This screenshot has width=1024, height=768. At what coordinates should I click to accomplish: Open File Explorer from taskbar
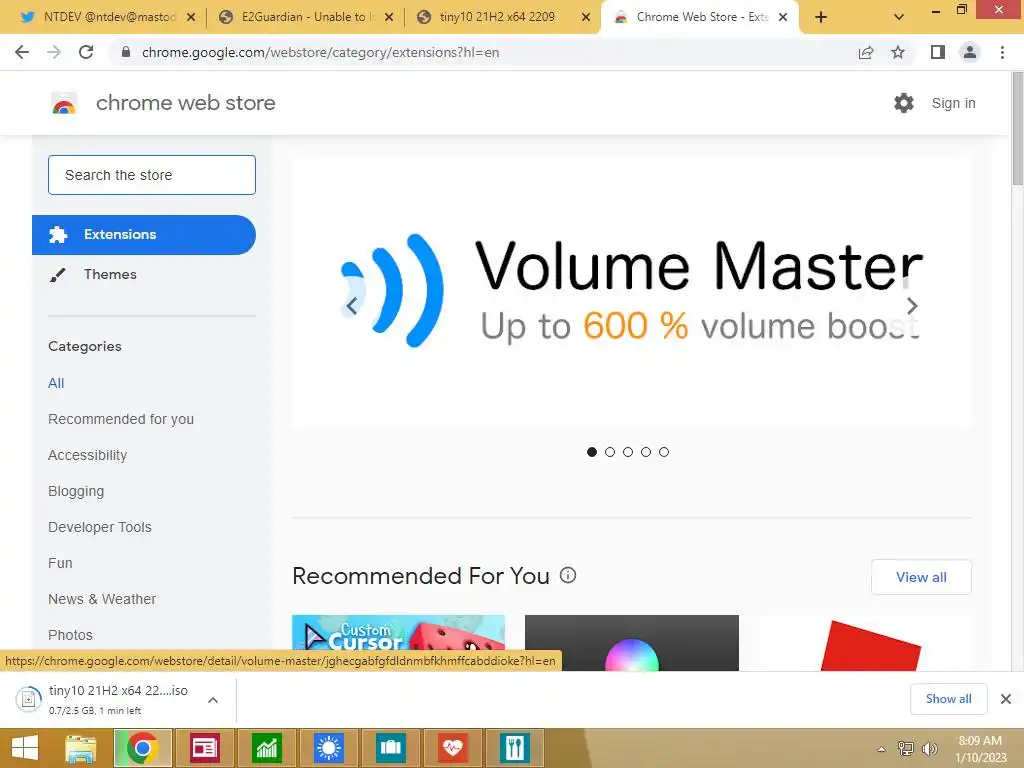(x=80, y=748)
